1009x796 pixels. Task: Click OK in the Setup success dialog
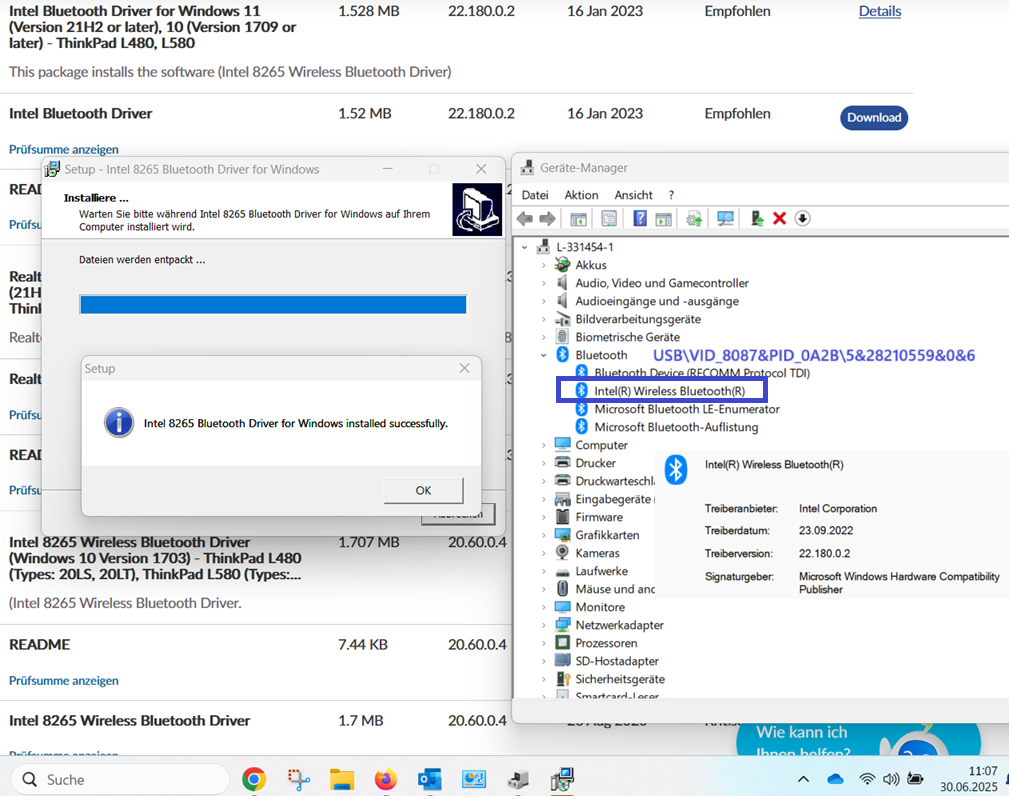click(x=423, y=490)
